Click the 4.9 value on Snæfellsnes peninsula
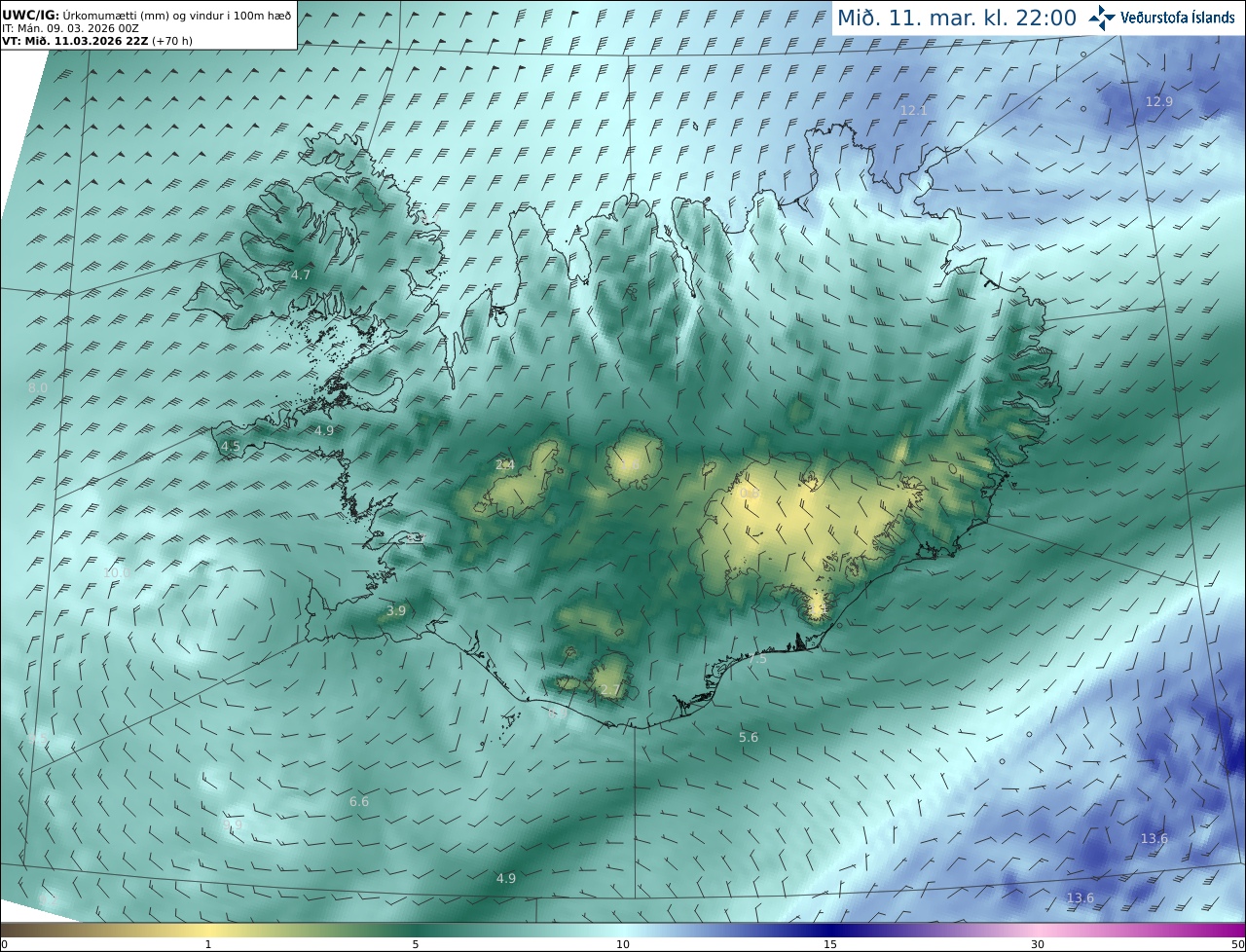 324,430
